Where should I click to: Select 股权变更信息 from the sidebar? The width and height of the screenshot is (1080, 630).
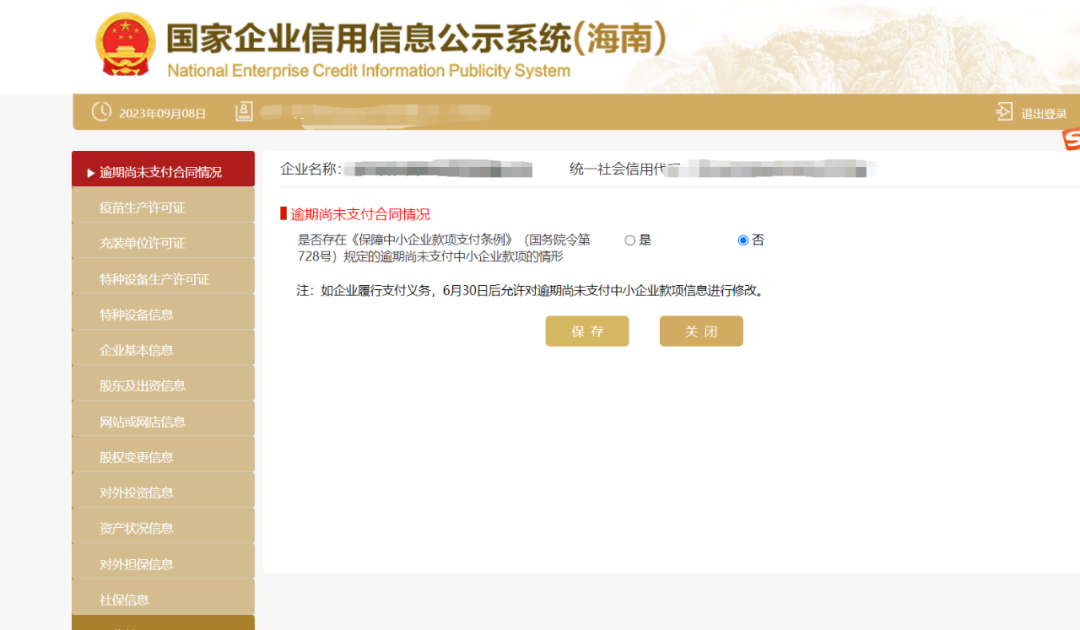click(x=136, y=457)
